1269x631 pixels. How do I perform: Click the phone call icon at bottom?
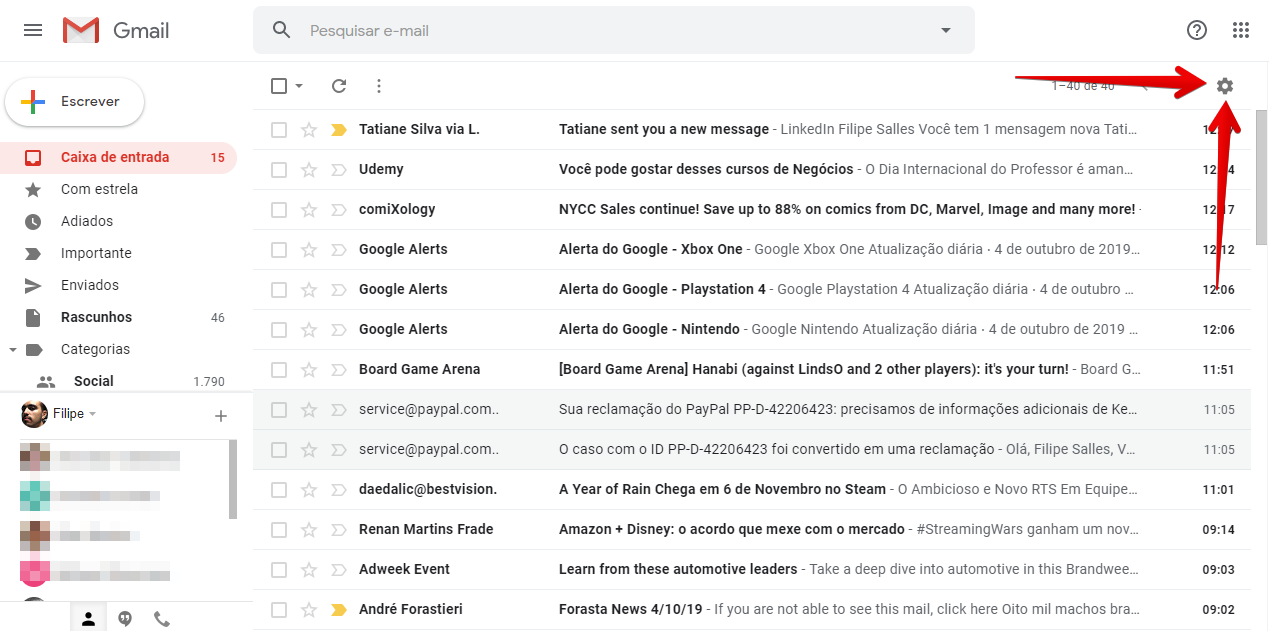(162, 618)
